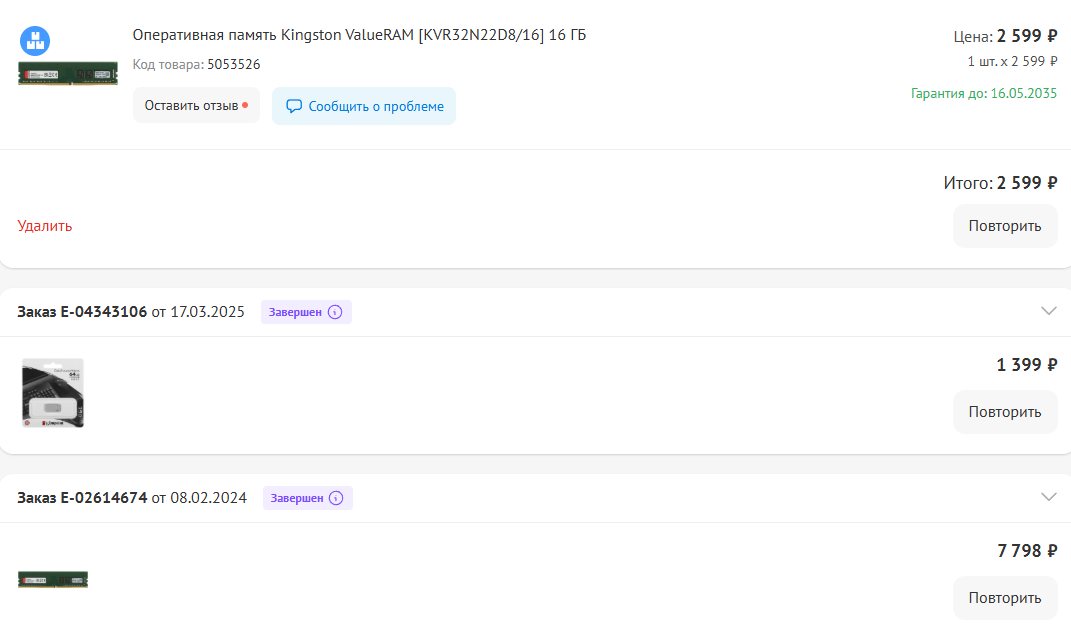Open the USB flash drive thumbnail

click(53, 393)
